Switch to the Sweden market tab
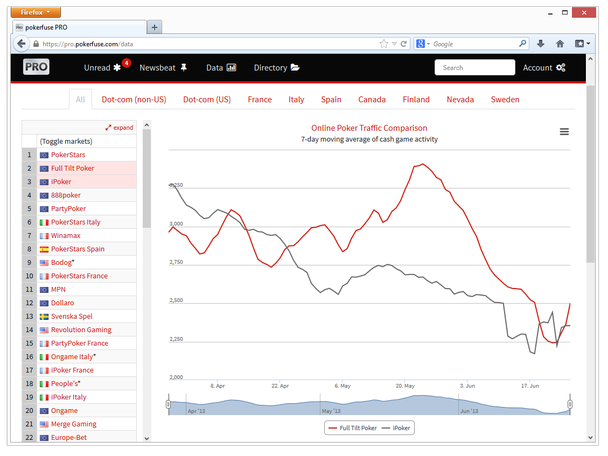608x456 pixels. click(x=505, y=100)
